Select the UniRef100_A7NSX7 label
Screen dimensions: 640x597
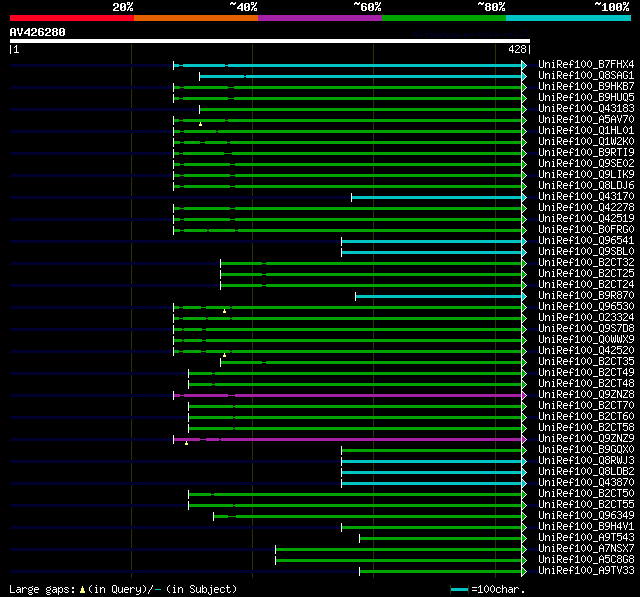[586, 549]
